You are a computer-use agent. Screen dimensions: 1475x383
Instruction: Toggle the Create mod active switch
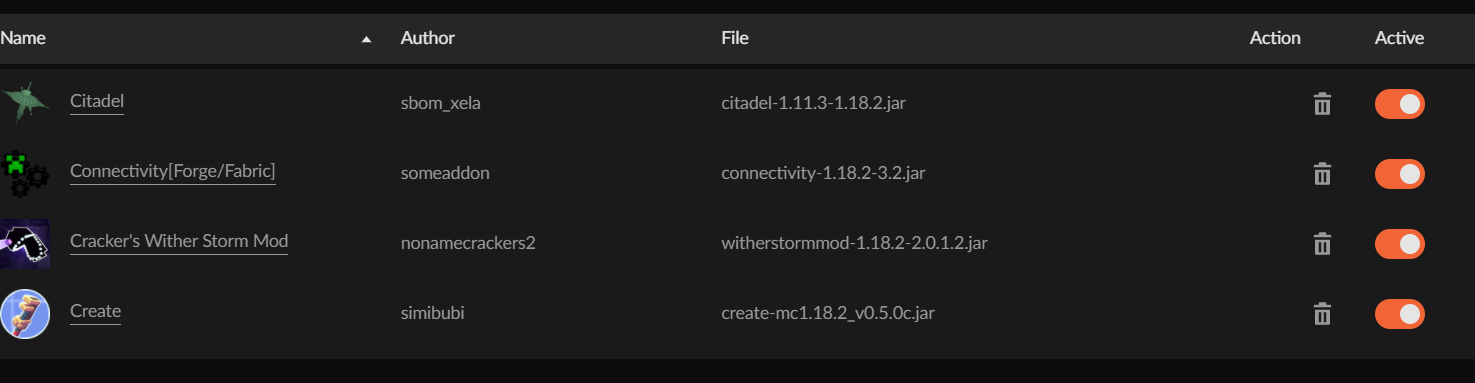pos(1399,314)
